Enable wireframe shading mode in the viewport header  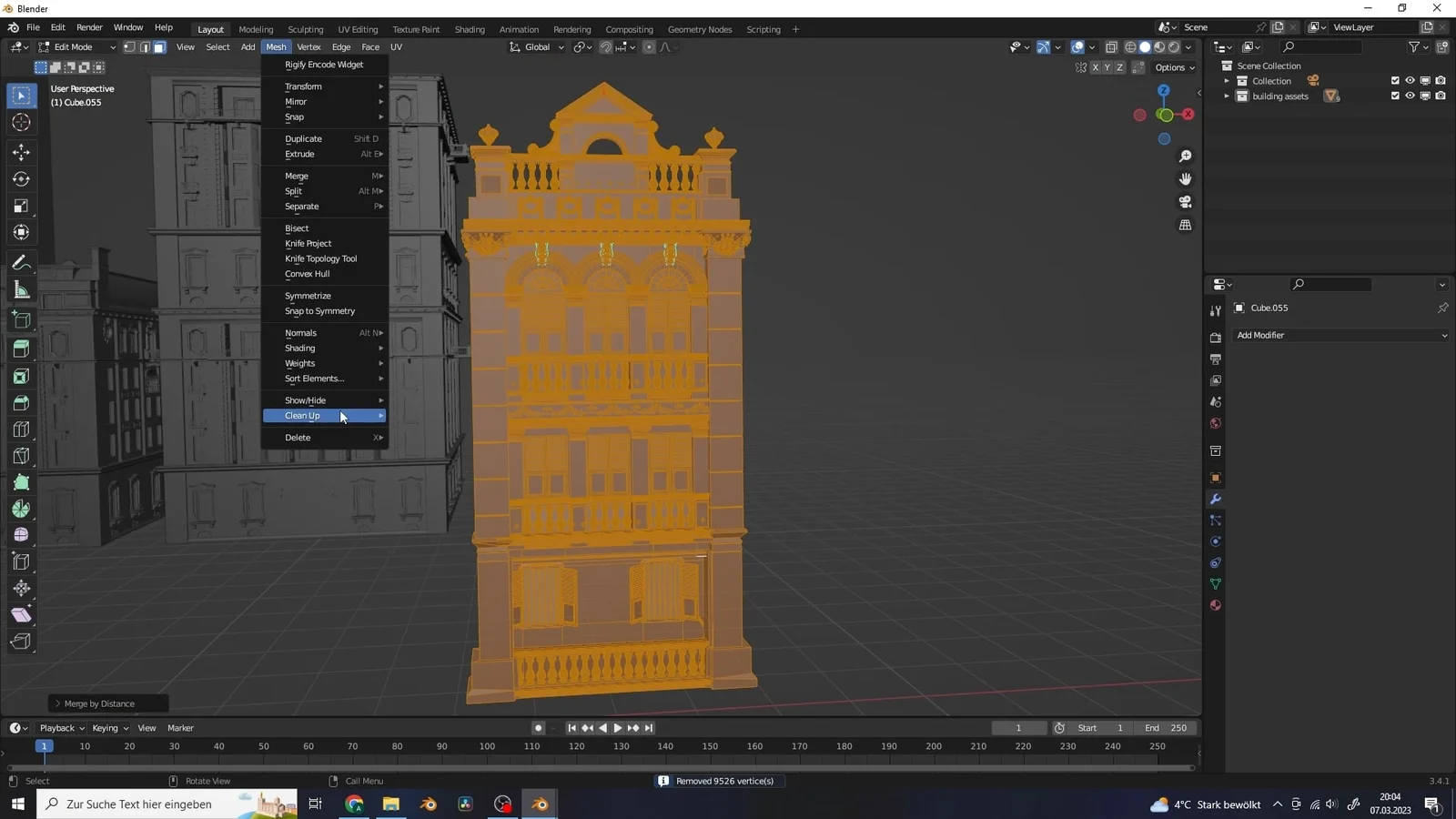1131,46
